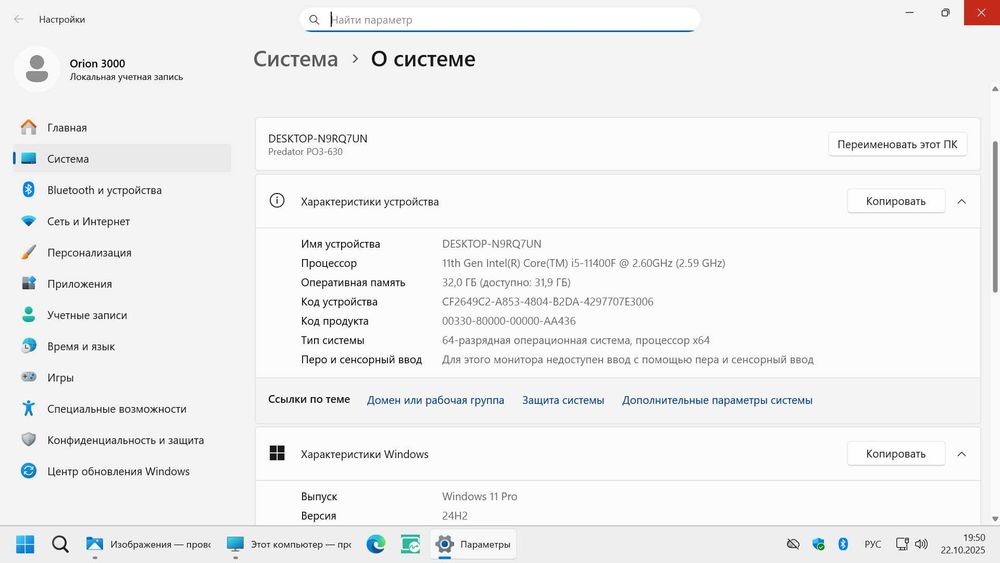Open the Windows Start menu
1000x563 pixels.
25,545
